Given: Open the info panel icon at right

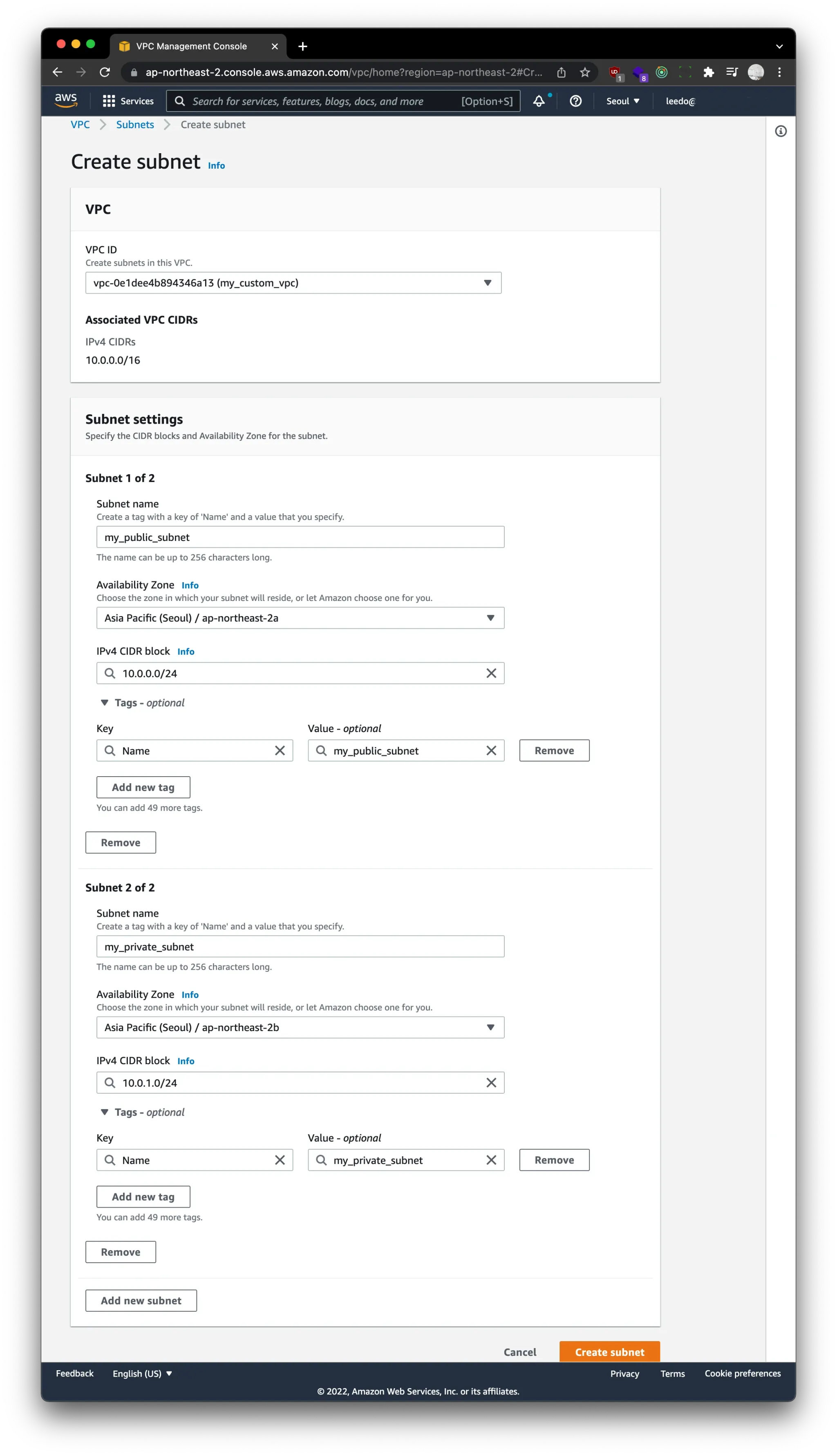Looking at the screenshot, I should click(x=780, y=132).
